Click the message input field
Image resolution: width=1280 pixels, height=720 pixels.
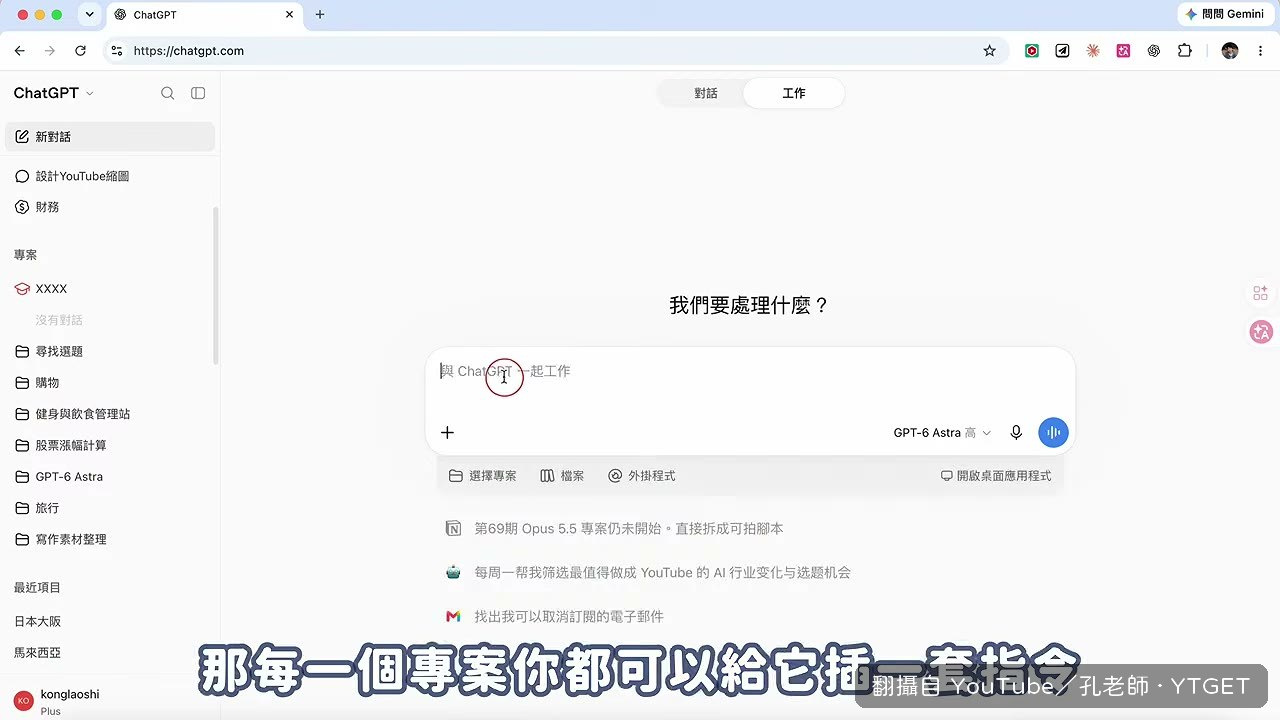(750, 372)
